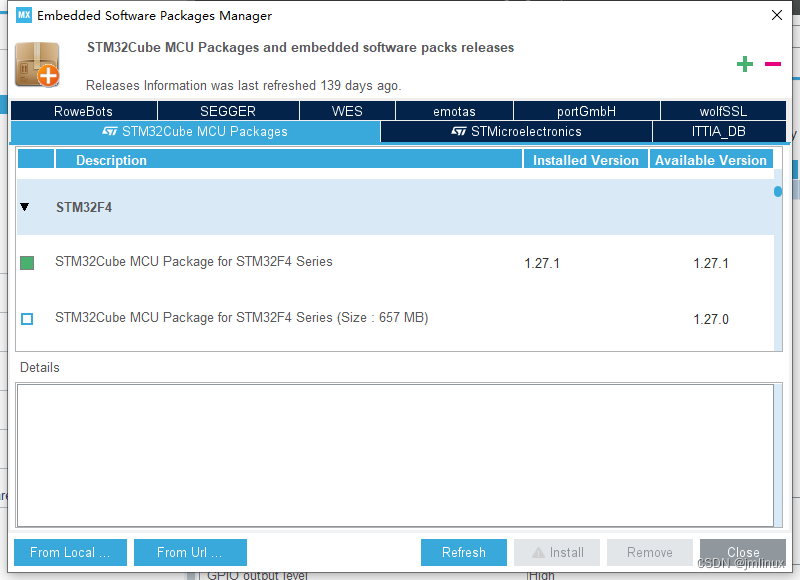This screenshot has width=800, height=580.
Task: Uncheck the installed 1.27.1 STM32F4 package checkbox
Action: point(27,263)
